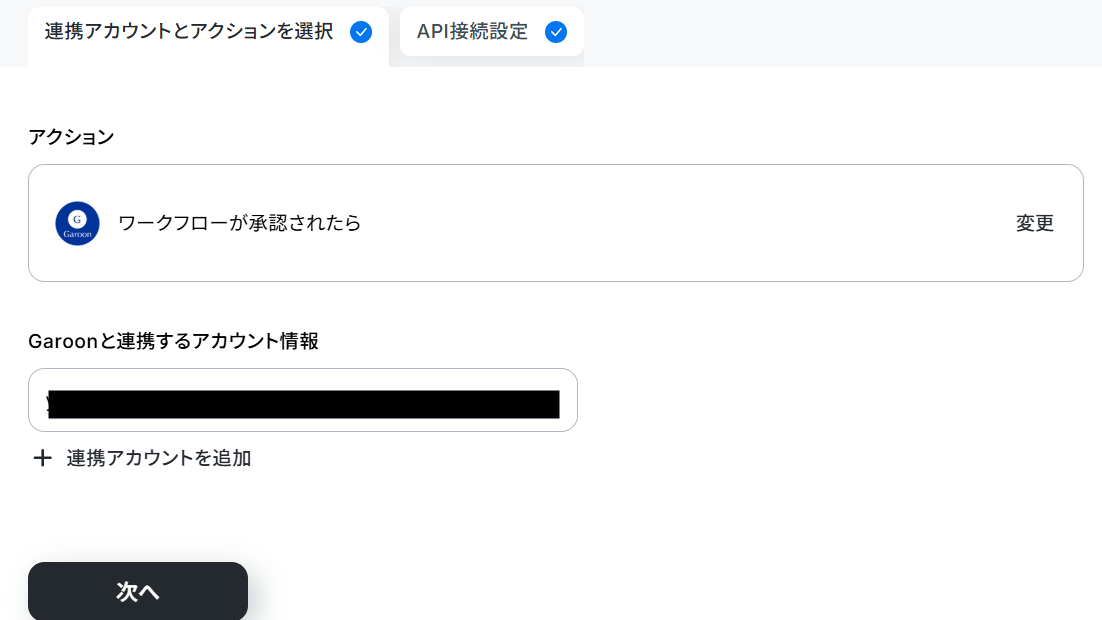Click the blue checkmark on 連携アカウントとアクションを選択 tab

pos(361,32)
